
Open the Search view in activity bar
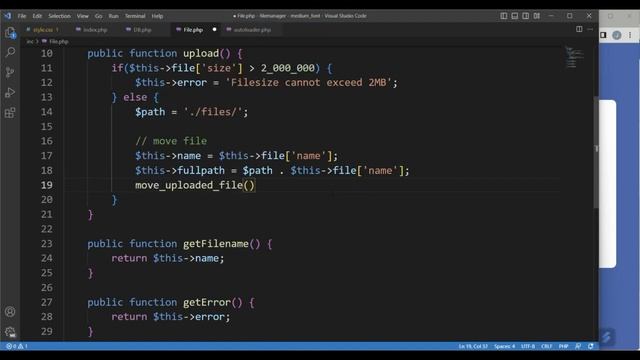coord(10,52)
